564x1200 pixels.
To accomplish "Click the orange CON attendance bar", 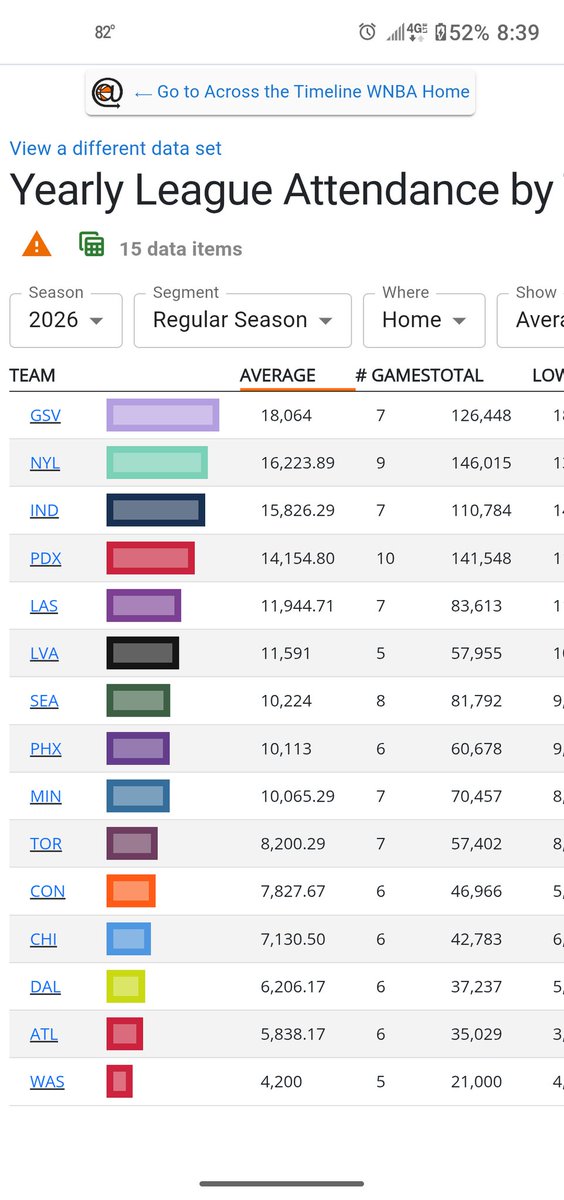I will (x=131, y=891).
